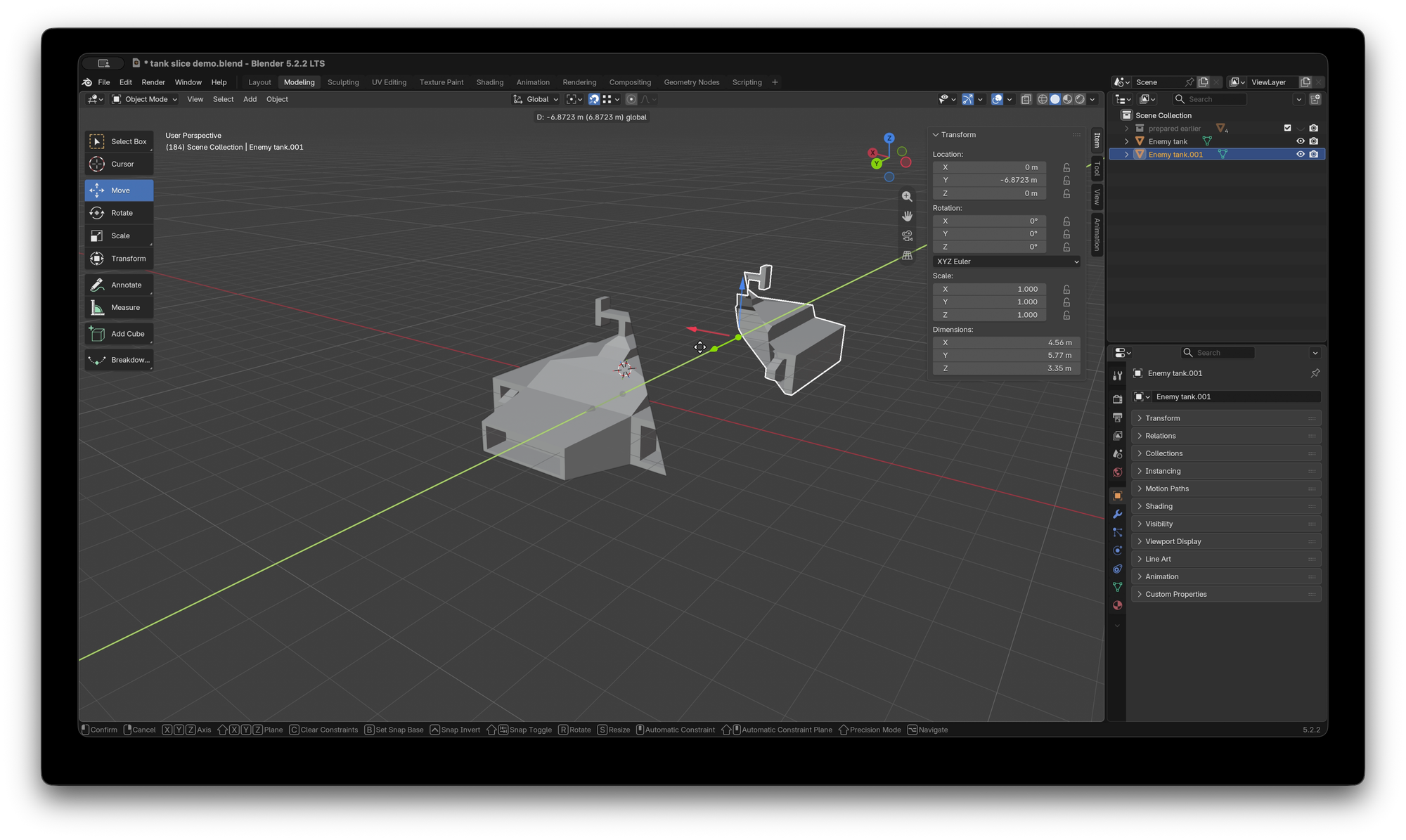
Task: Select the Transform tool
Action: point(119,259)
